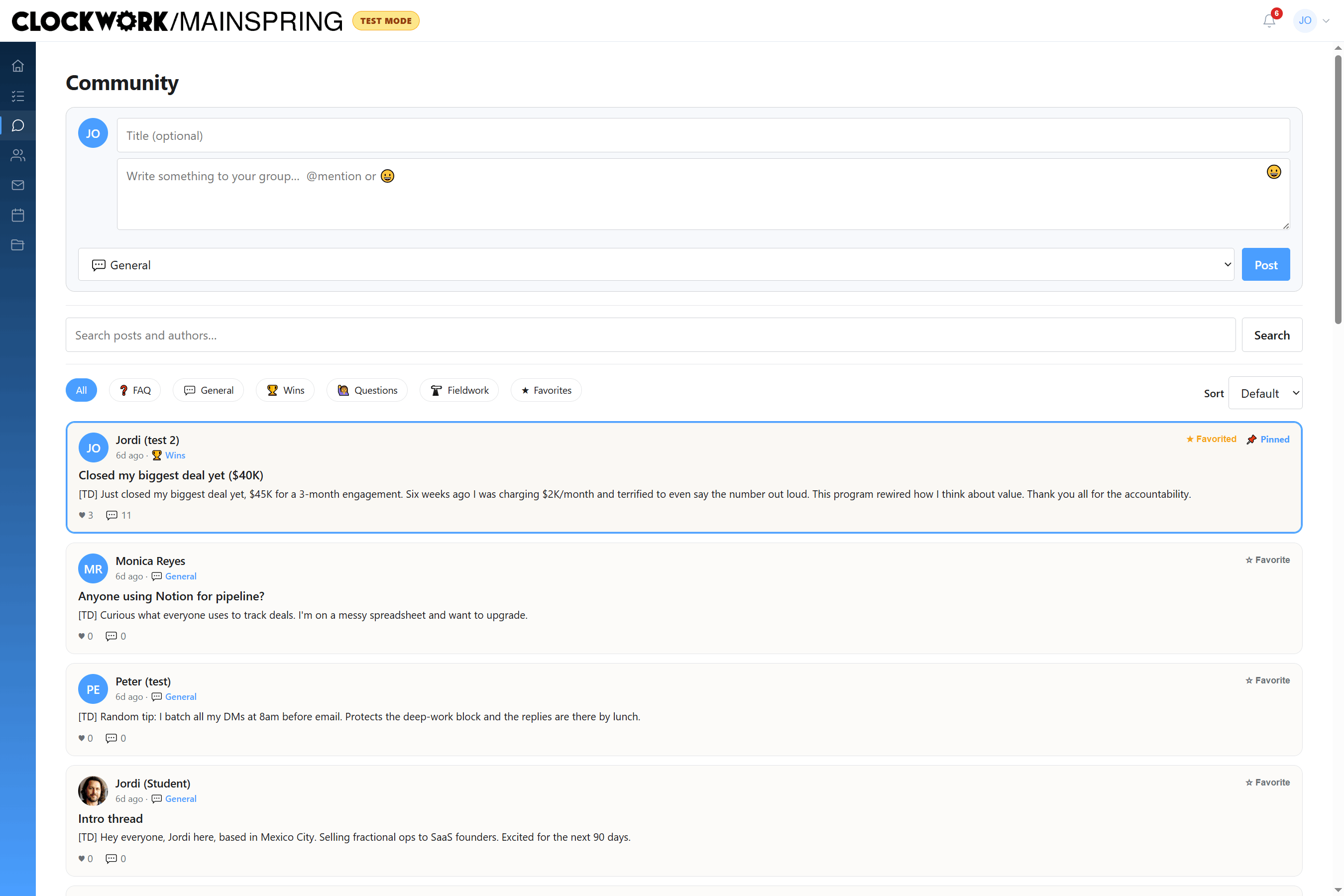Favorite Monica Reyes' post
The width and height of the screenshot is (1344, 896).
pos(1267,560)
